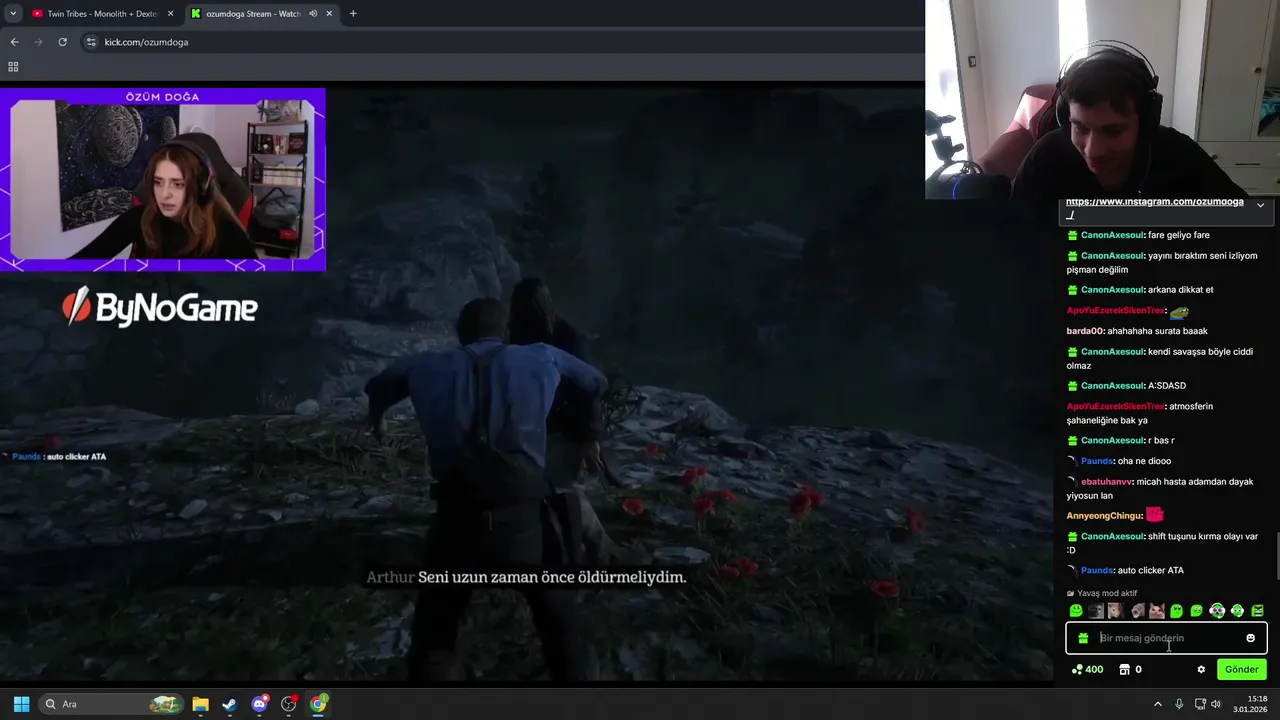Open the shop icon showing 0
1280x720 pixels.
pyautogui.click(x=1130, y=670)
